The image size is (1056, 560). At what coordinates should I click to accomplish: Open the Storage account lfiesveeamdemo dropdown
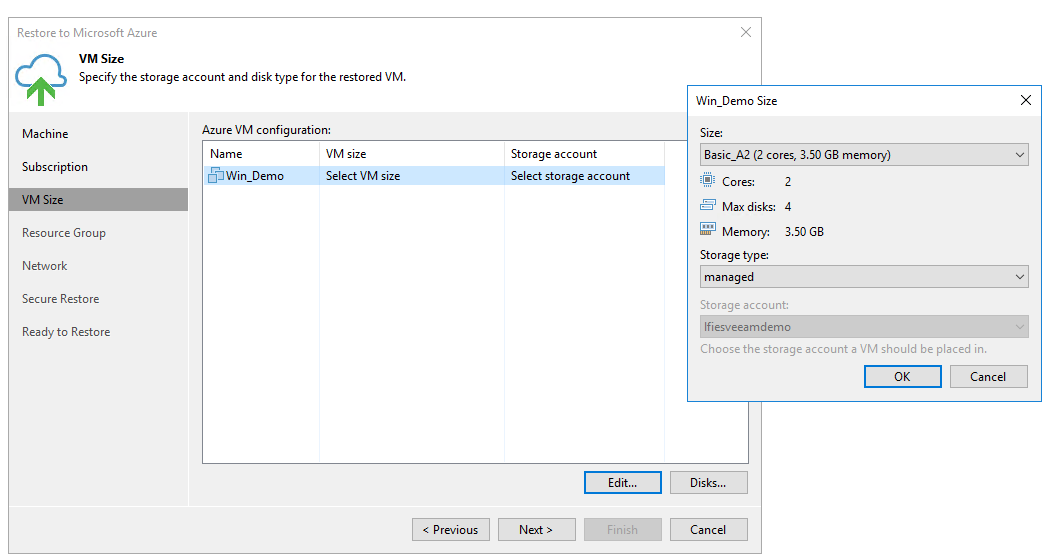pos(864,327)
